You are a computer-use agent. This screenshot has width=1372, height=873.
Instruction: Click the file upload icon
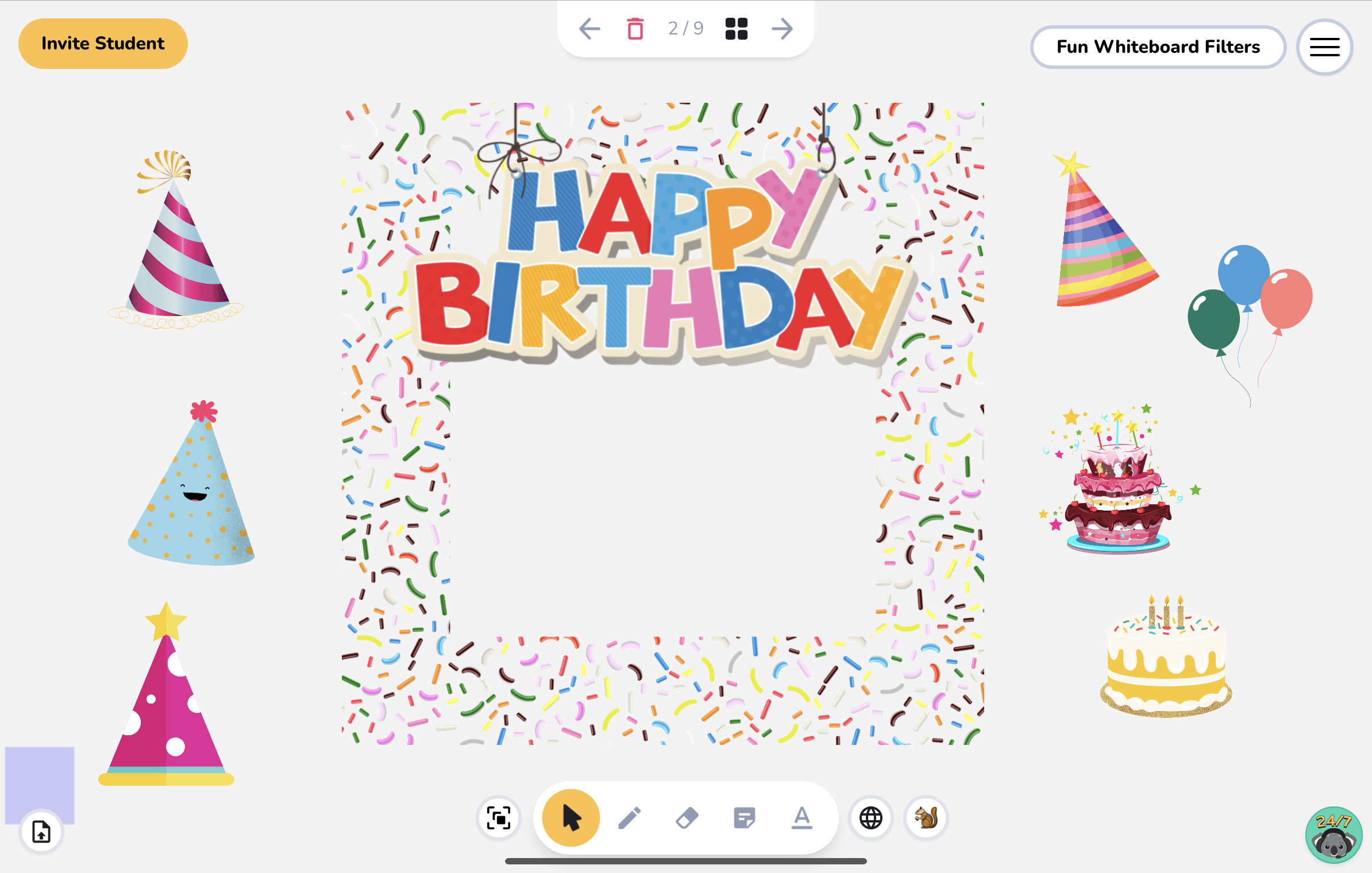(x=40, y=831)
